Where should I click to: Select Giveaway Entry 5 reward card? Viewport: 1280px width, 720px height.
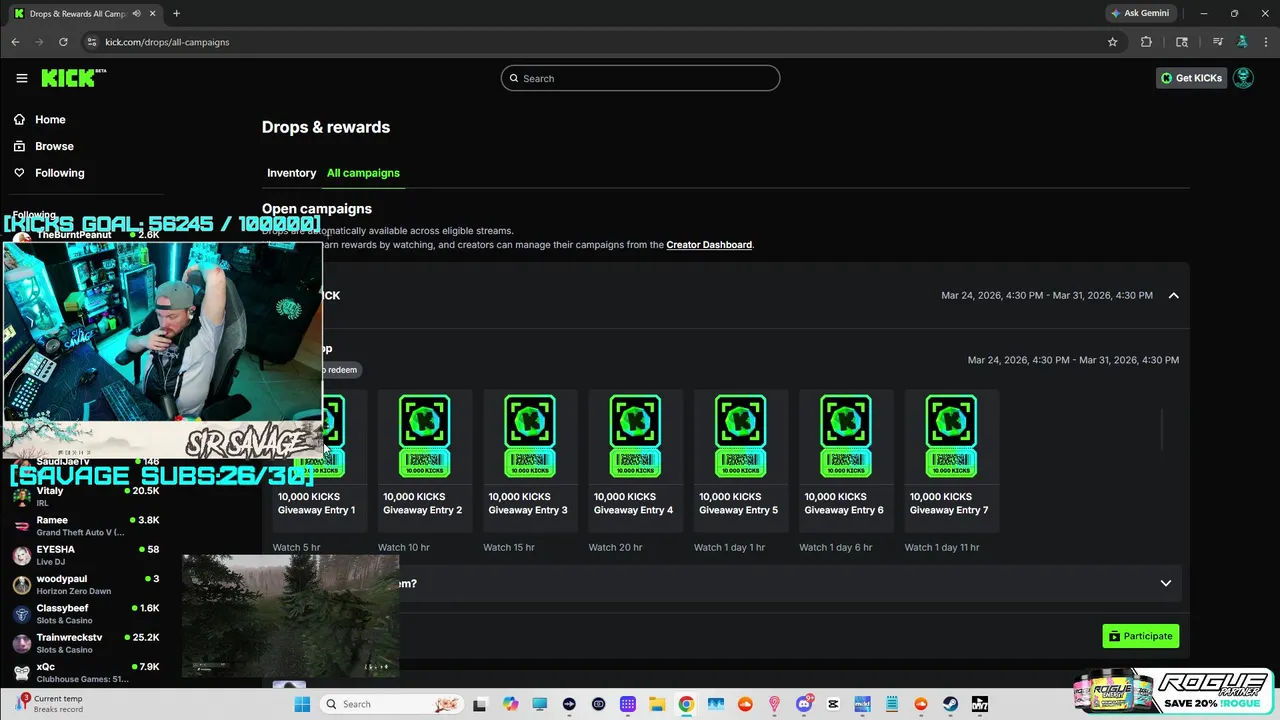740,459
